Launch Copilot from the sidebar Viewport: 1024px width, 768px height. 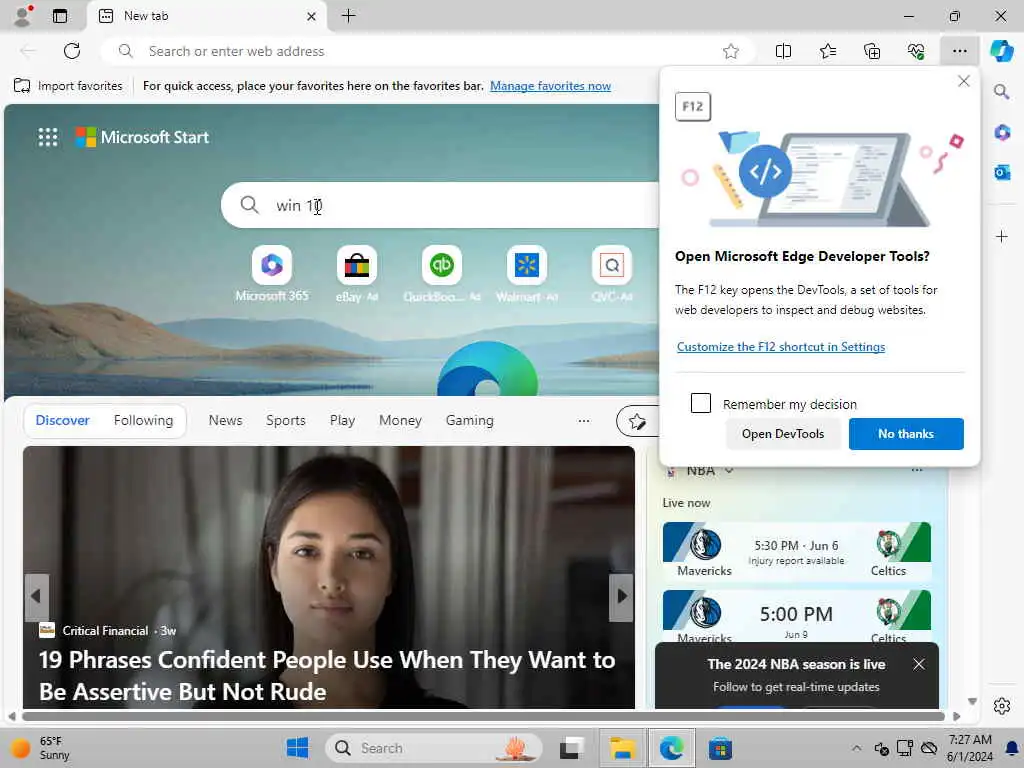coord(1002,51)
